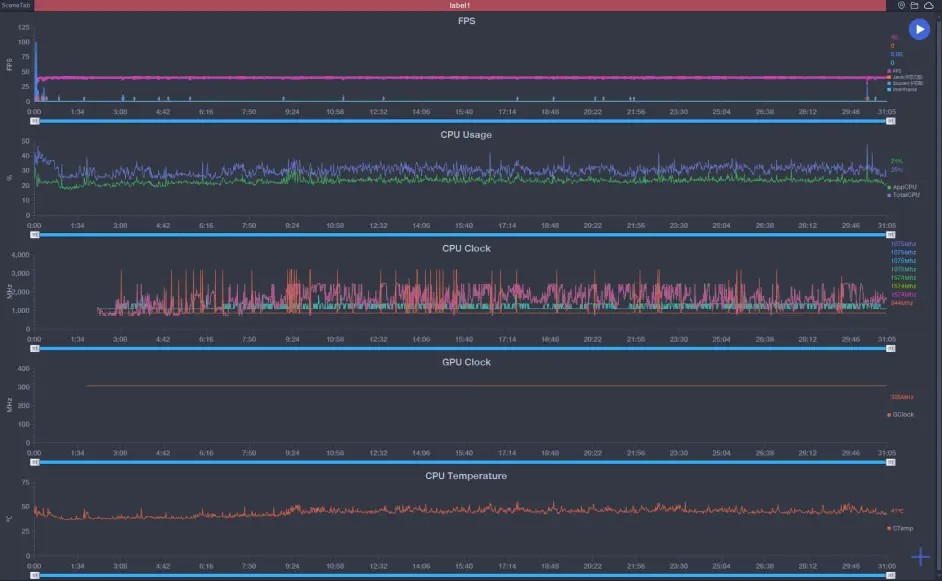This screenshot has height=581, width=942.
Task: Click left range handle of CPU Clock chart
Action: (x=35, y=348)
